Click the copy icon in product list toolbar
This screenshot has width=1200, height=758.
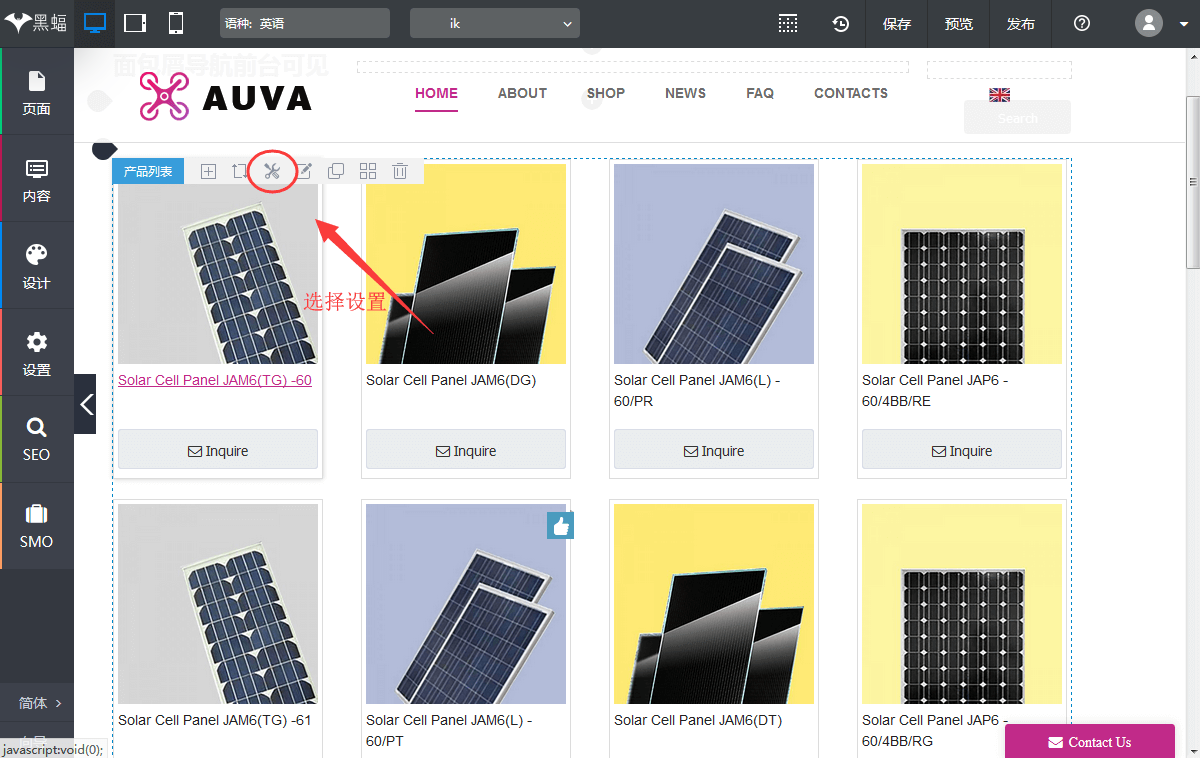click(x=336, y=171)
